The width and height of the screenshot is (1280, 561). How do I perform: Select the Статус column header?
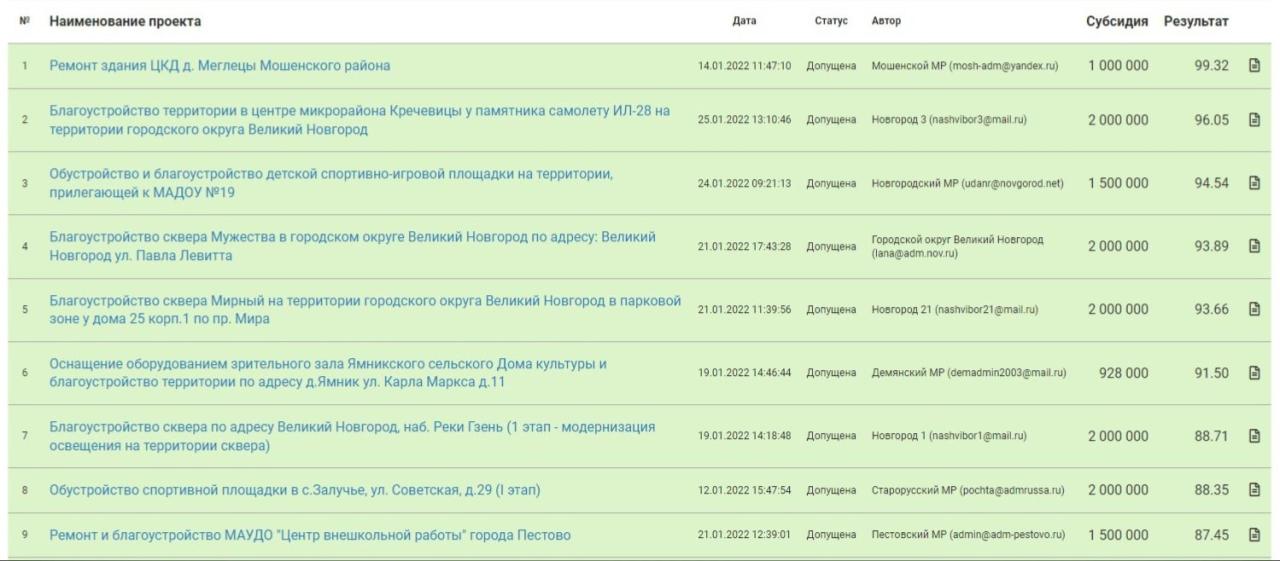(x=831, y=21)
